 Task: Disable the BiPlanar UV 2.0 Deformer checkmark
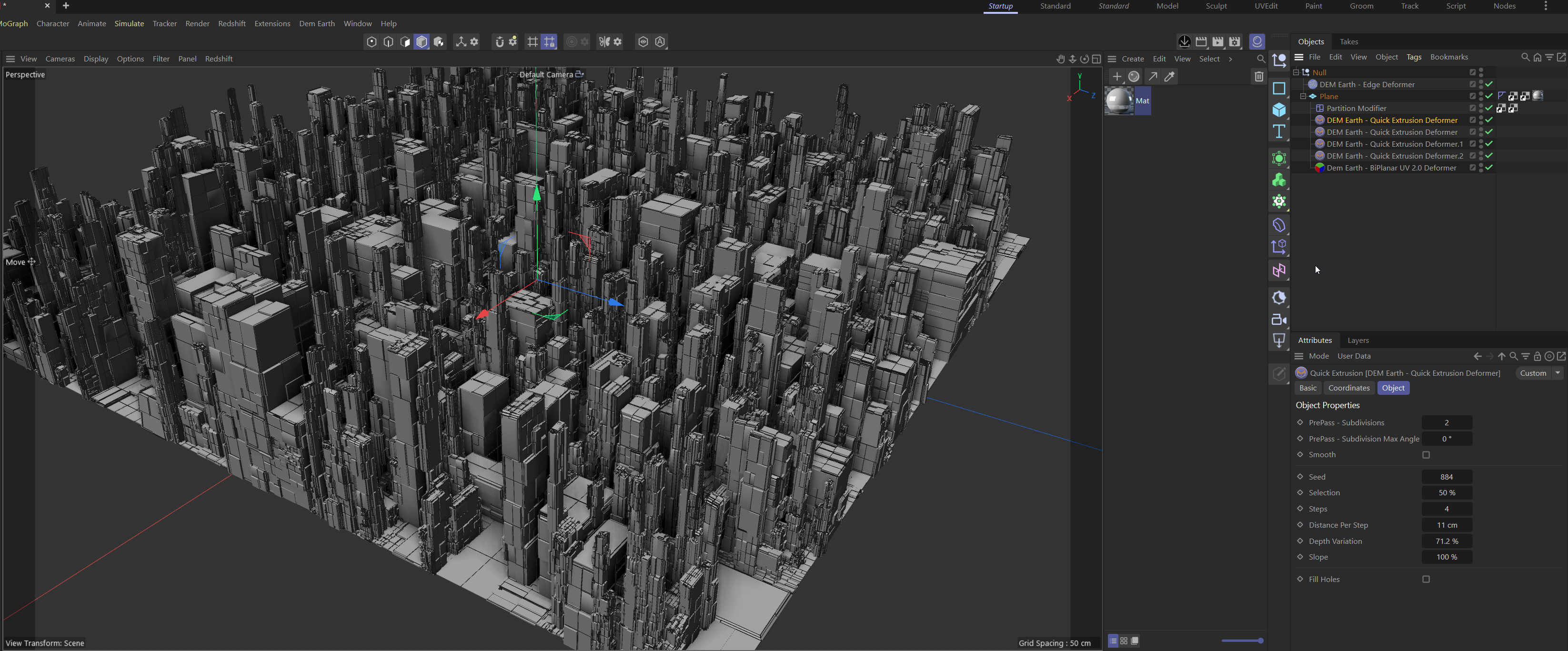click(1489, 168)
